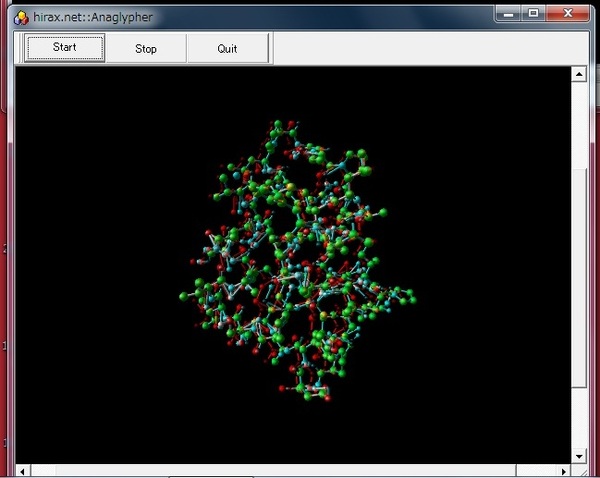The width and height of the screenshot is (600, 478).
Task: Click the center of the molecule model
Action: click(297, 260)
